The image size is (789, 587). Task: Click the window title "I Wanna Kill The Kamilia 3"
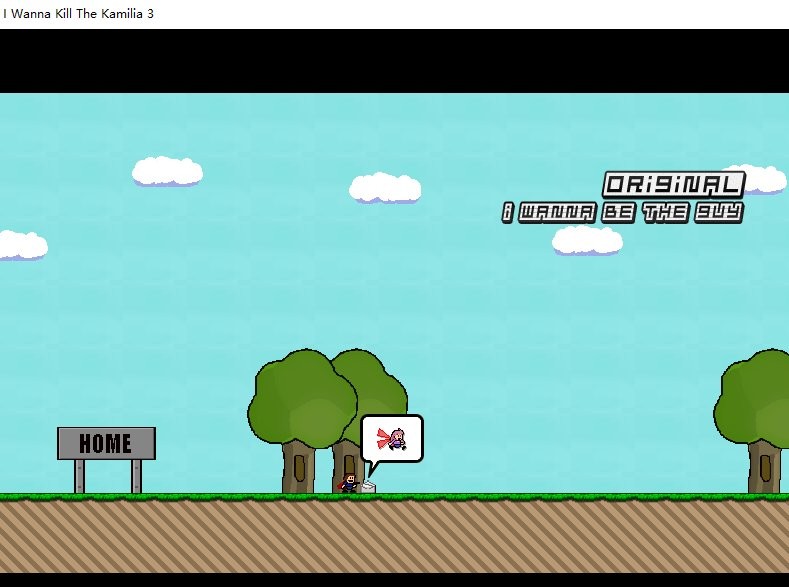(x=78, y=14)
